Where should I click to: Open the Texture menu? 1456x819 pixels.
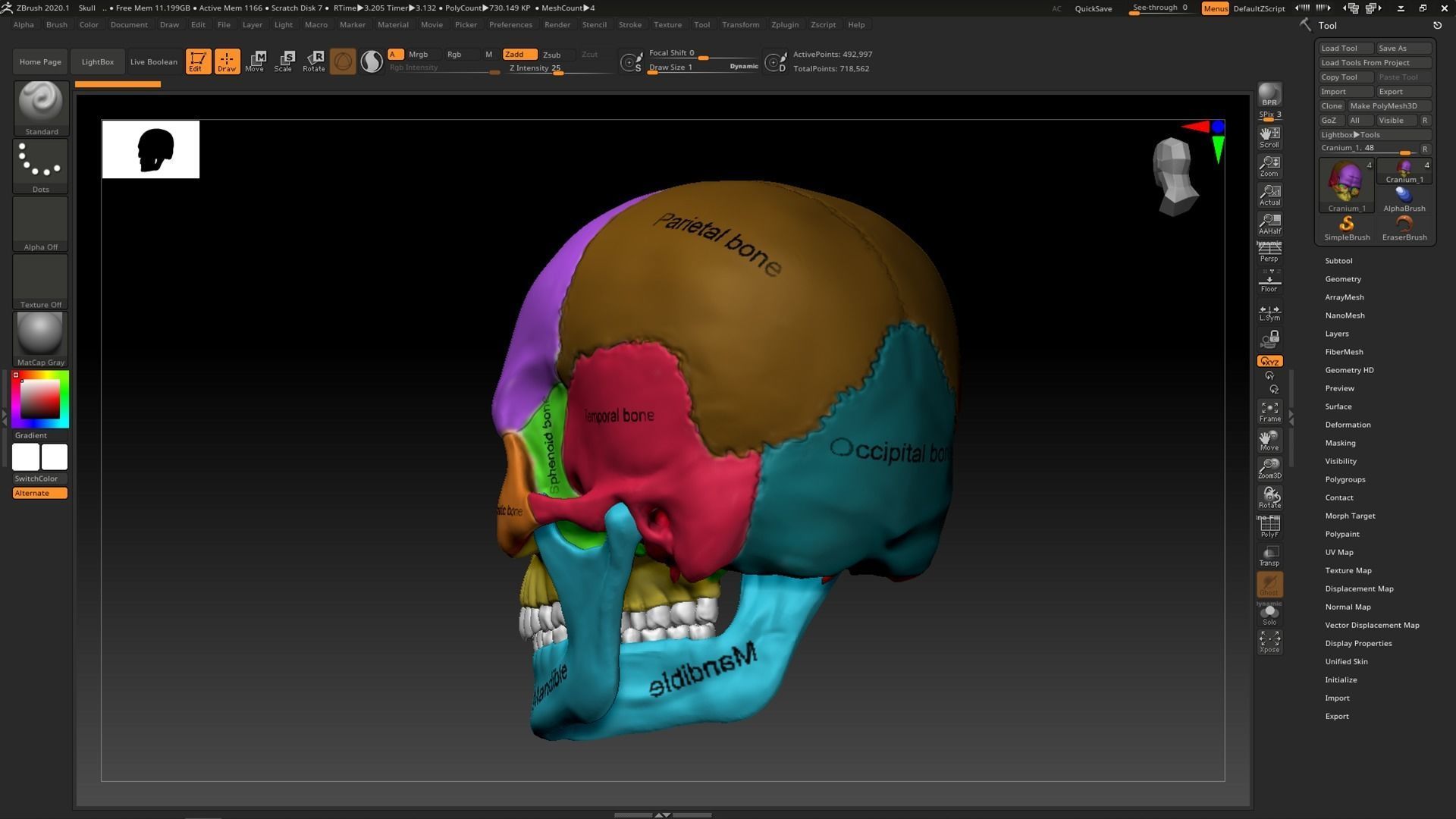(x=667, y=24)
